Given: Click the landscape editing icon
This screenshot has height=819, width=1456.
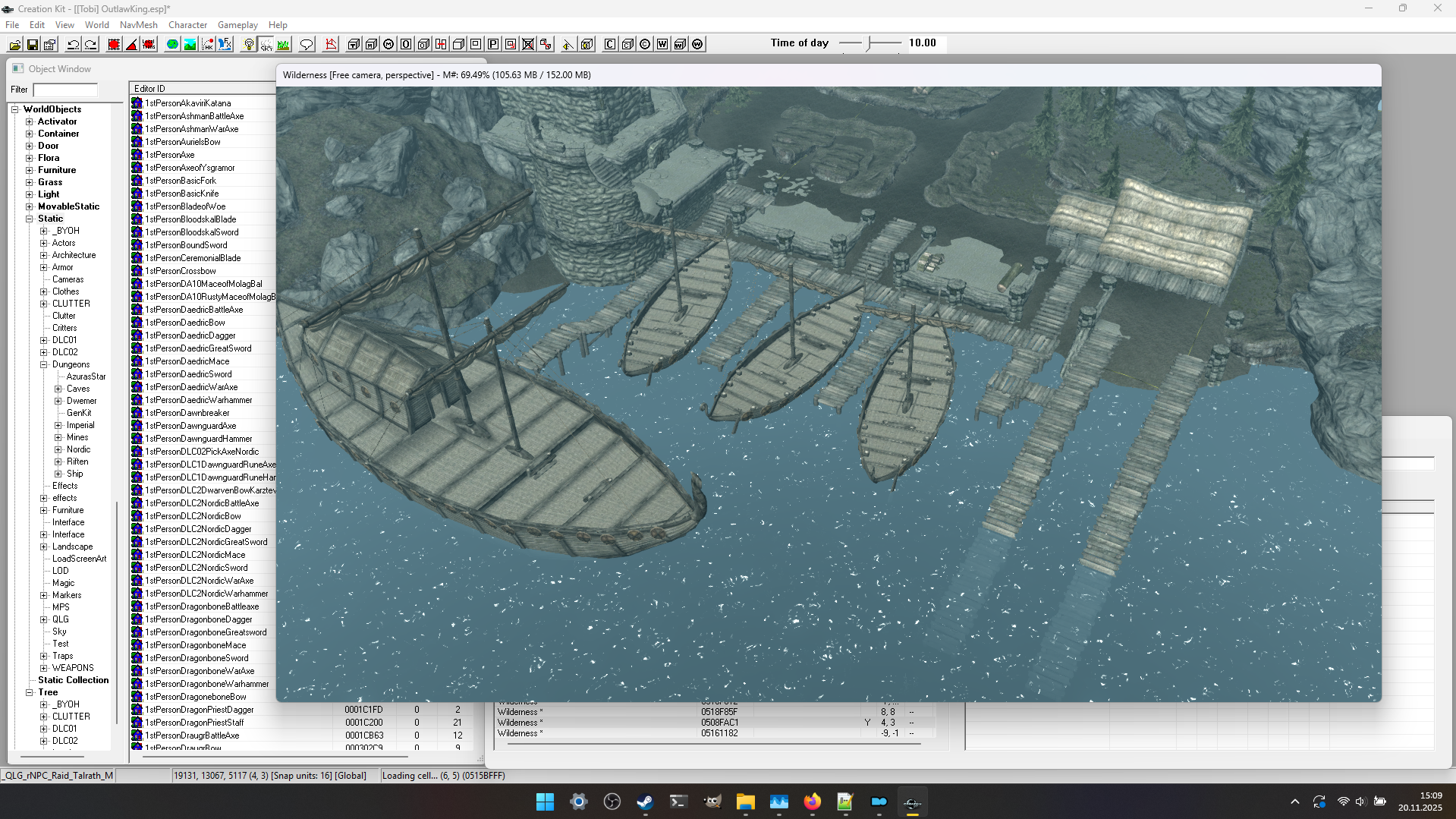Looking at the screenshot, I should [x=190, y=45].
